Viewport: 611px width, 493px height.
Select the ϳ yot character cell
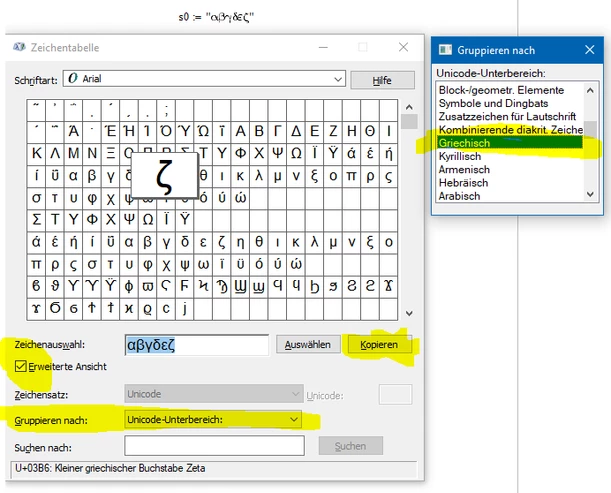[x=185, y=308]
